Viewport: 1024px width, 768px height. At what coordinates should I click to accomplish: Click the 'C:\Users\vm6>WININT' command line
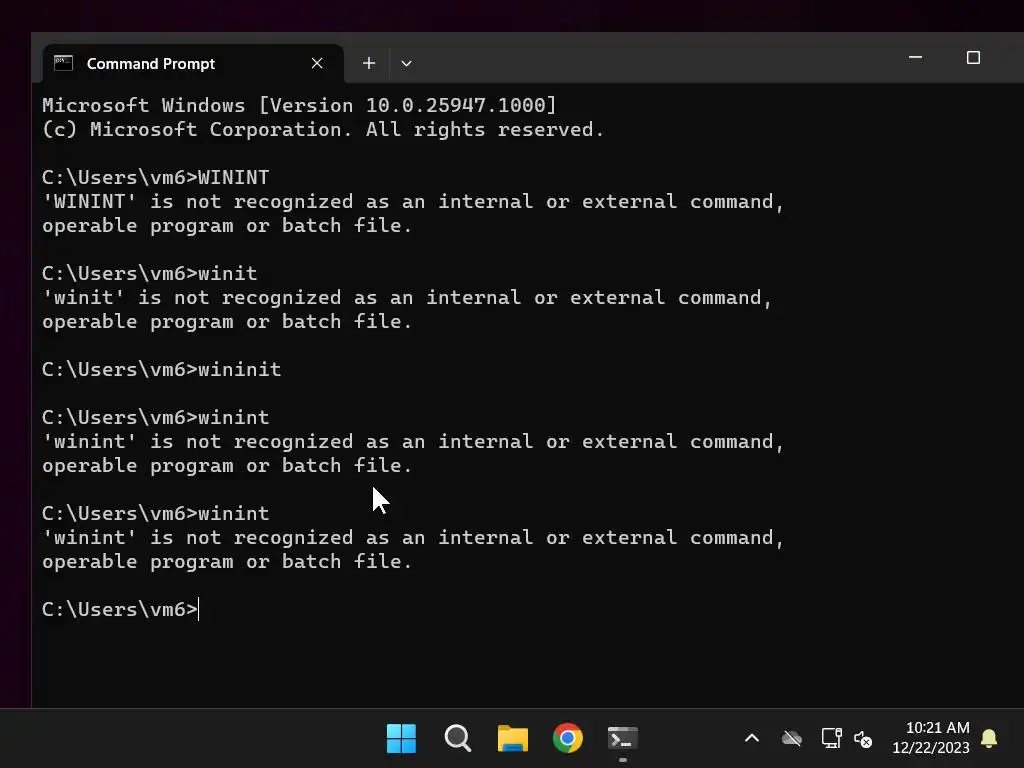pos(155,178)
